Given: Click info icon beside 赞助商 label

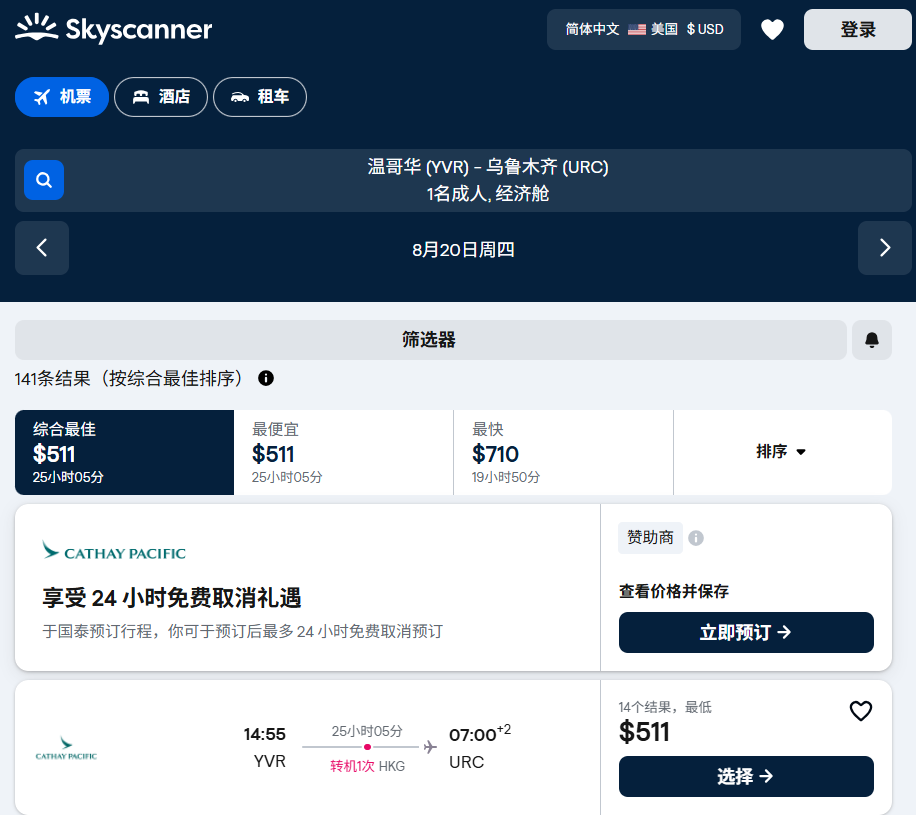Looking at the screenshot, I should click(x=696, y=538).
